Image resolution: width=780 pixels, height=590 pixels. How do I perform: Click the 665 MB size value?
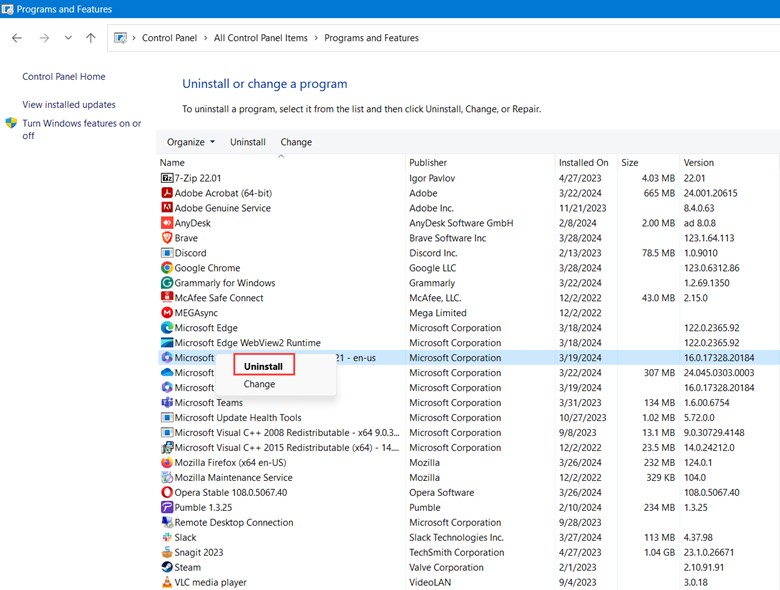click(x=659, y=193)
